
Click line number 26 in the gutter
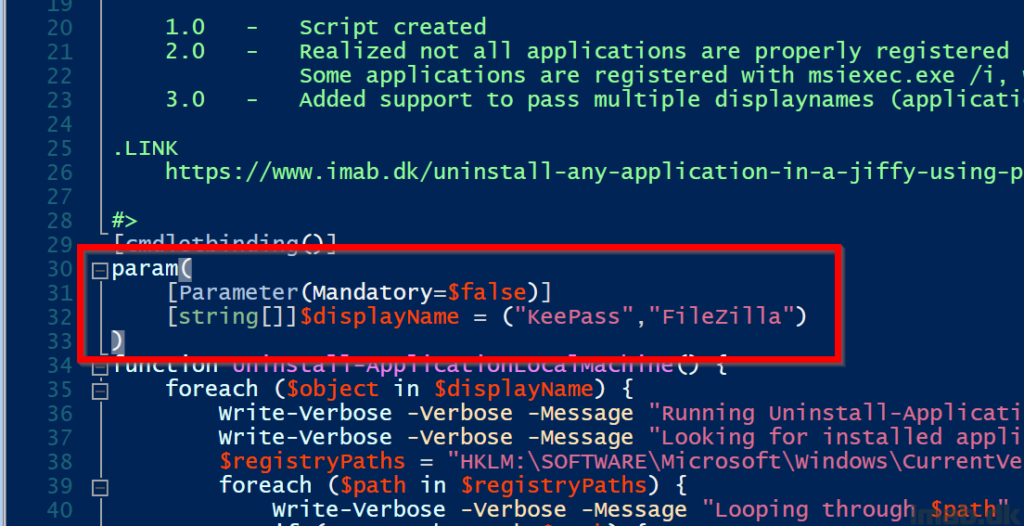click(x=59, y=173)
